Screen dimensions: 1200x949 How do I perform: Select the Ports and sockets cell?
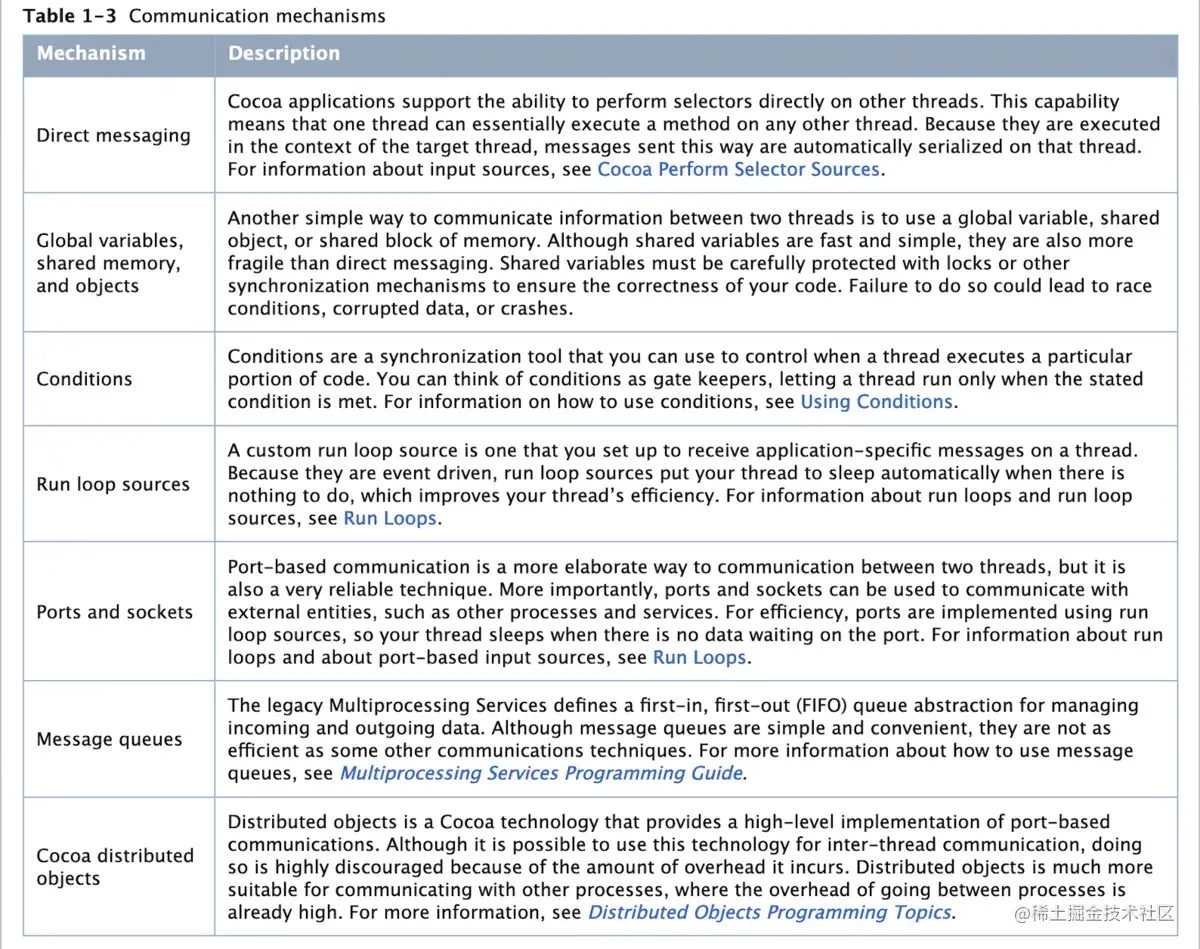119,612
